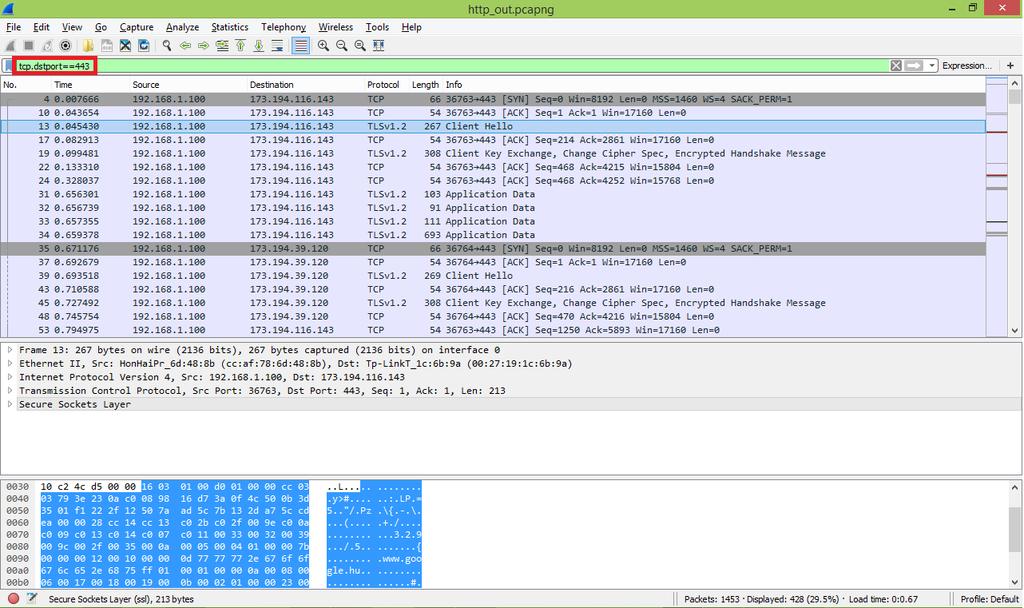Viewport: 1024px width, 608px height.
Task: Expand the Internet Protocol Version 4 row
Action: 10,377
